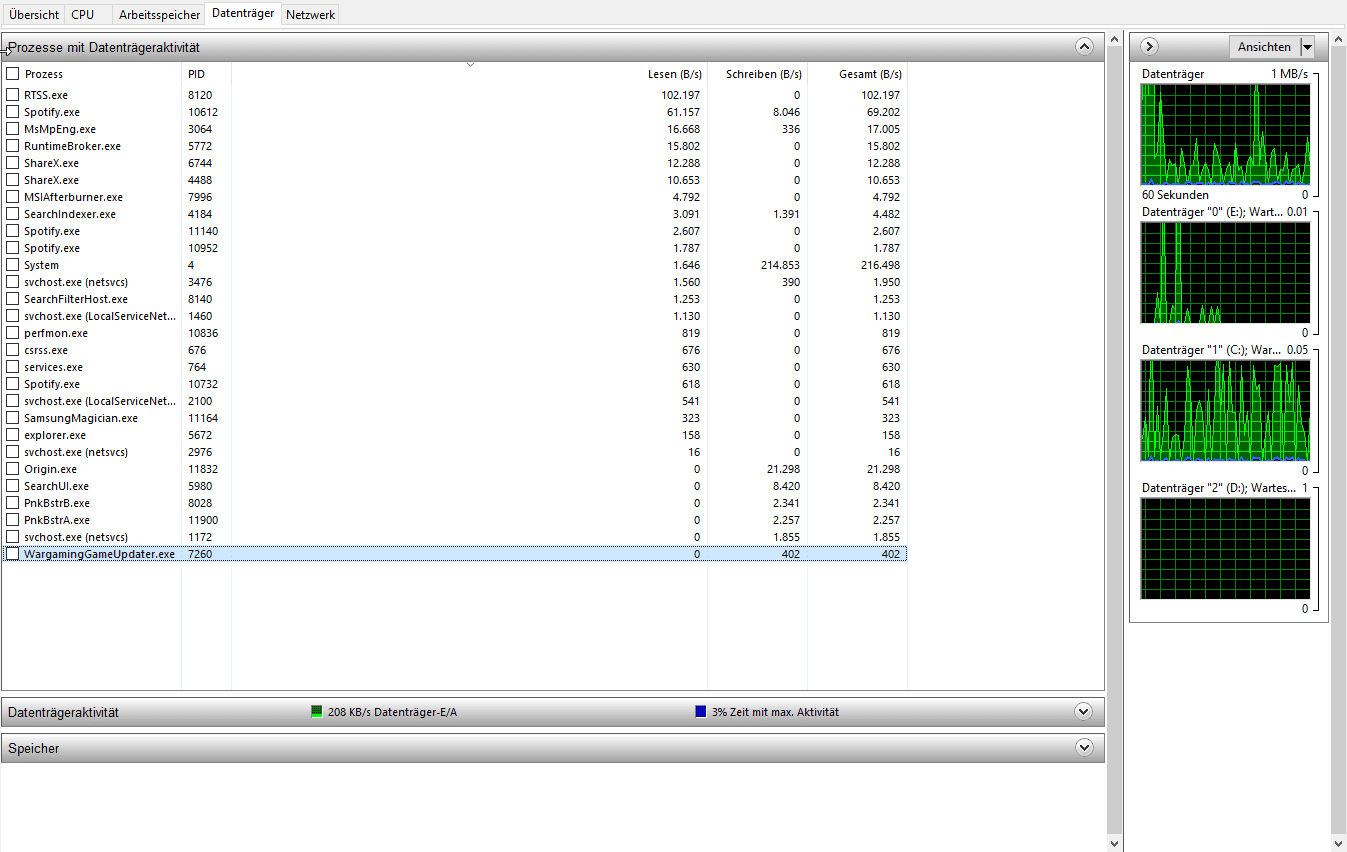Image resolution: width=1347 pixels, height=852 pixels.
Task: Check the System process checkbox
Action: 13,265
